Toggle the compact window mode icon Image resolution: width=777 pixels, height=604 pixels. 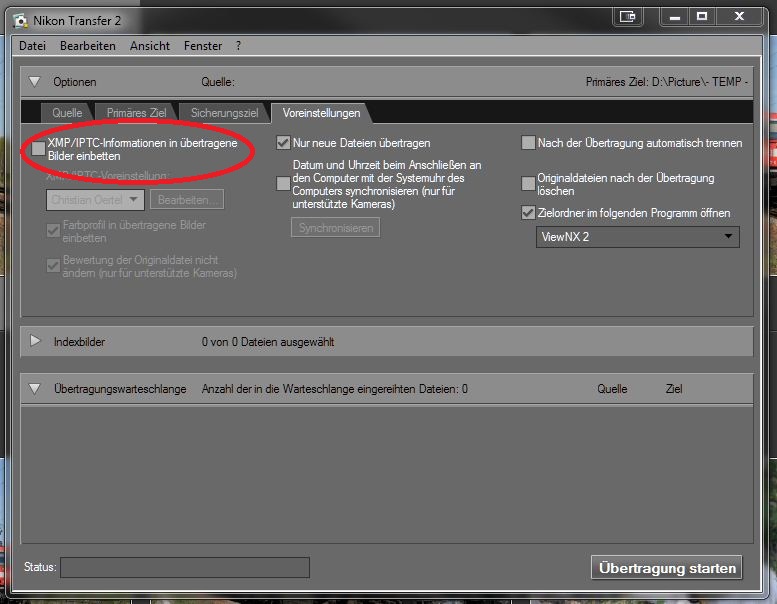[627, 17]
